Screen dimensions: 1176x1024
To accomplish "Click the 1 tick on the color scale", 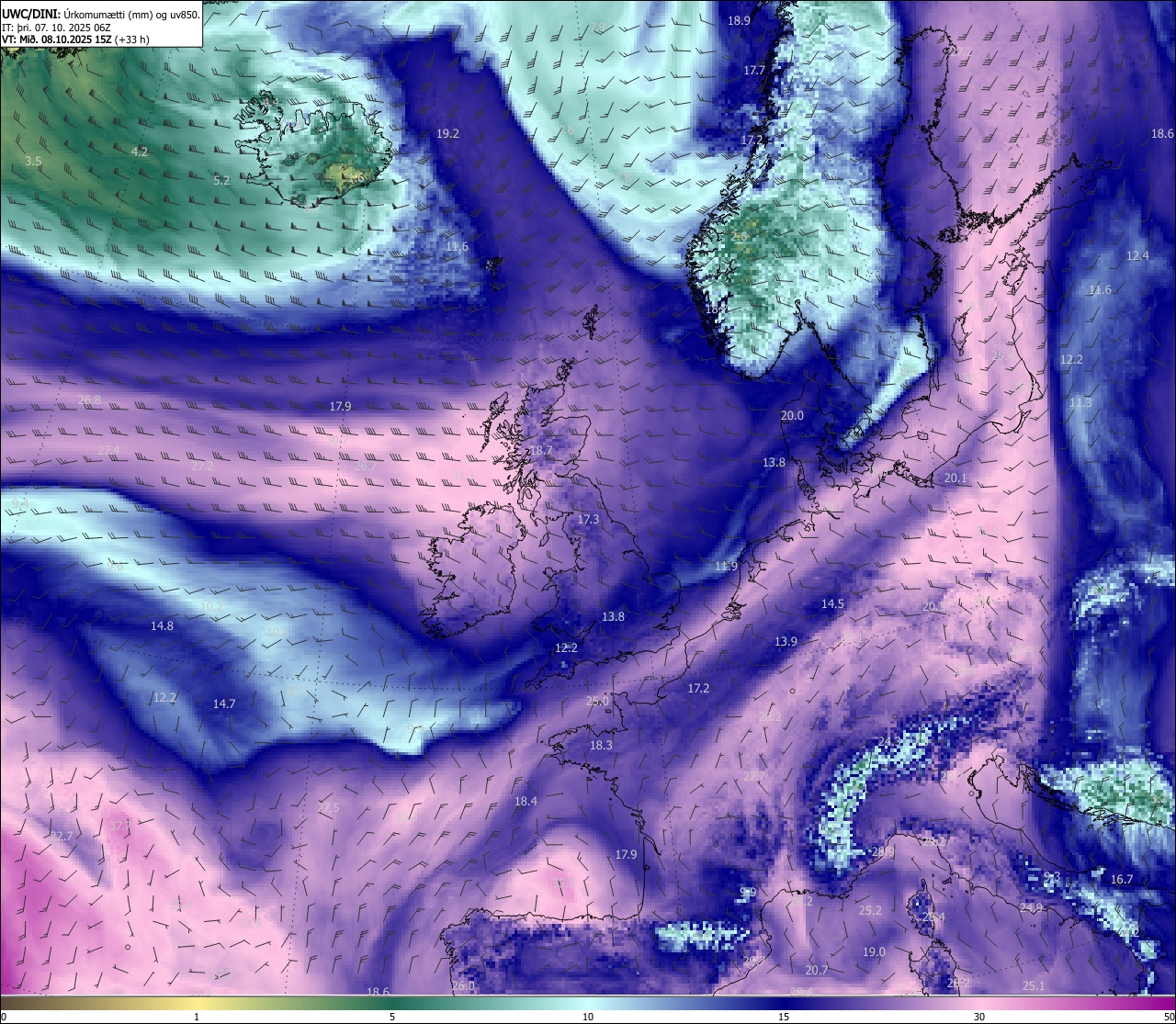I will coord(197,1017).
